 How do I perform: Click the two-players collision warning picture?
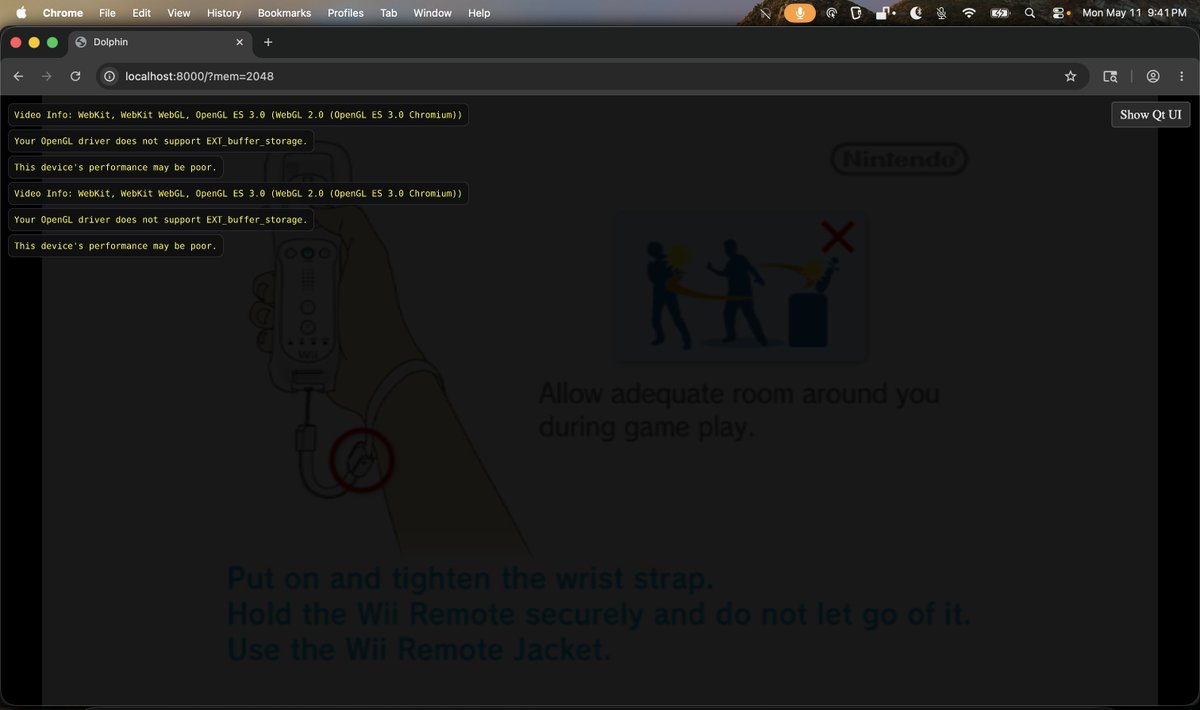[741, 287]
